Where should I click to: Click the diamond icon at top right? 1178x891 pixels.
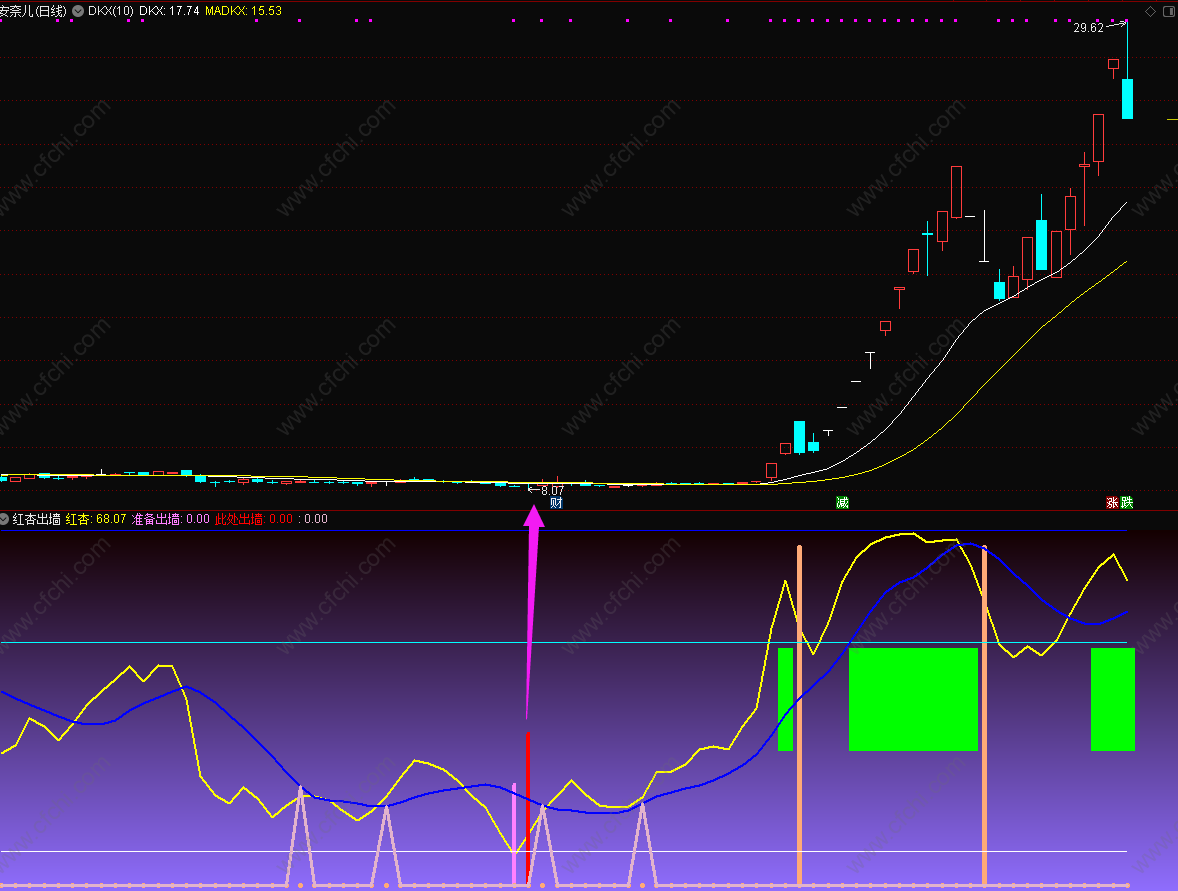coord(1150,11)
